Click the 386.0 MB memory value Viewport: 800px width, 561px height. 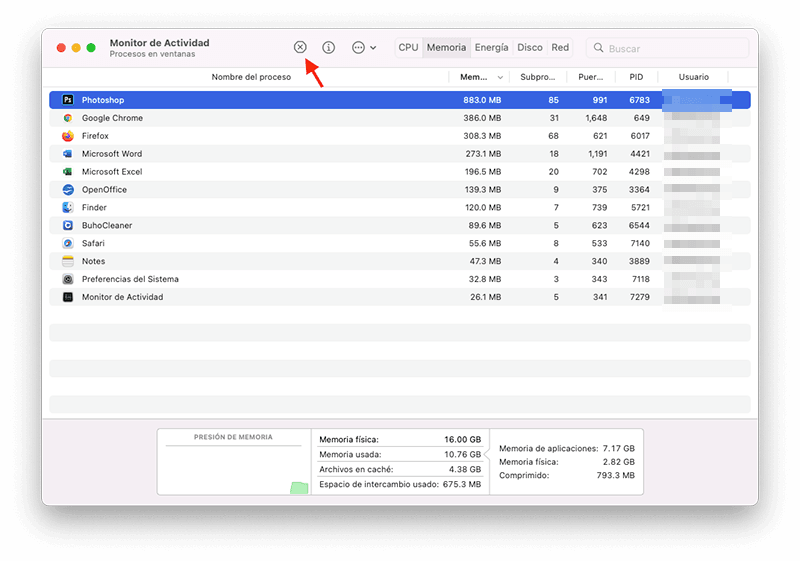pyautogui.click(x=482, y=118)
